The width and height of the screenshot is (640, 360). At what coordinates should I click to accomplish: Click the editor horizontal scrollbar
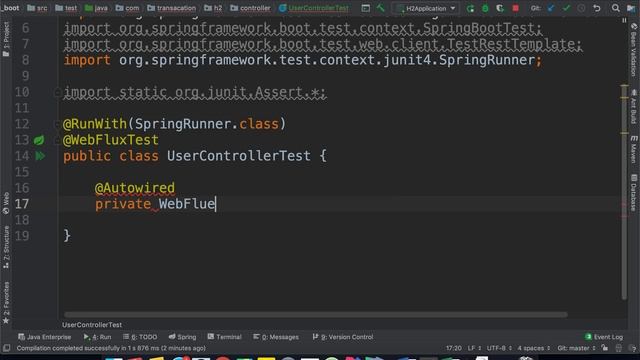click(x=315, y=315)
